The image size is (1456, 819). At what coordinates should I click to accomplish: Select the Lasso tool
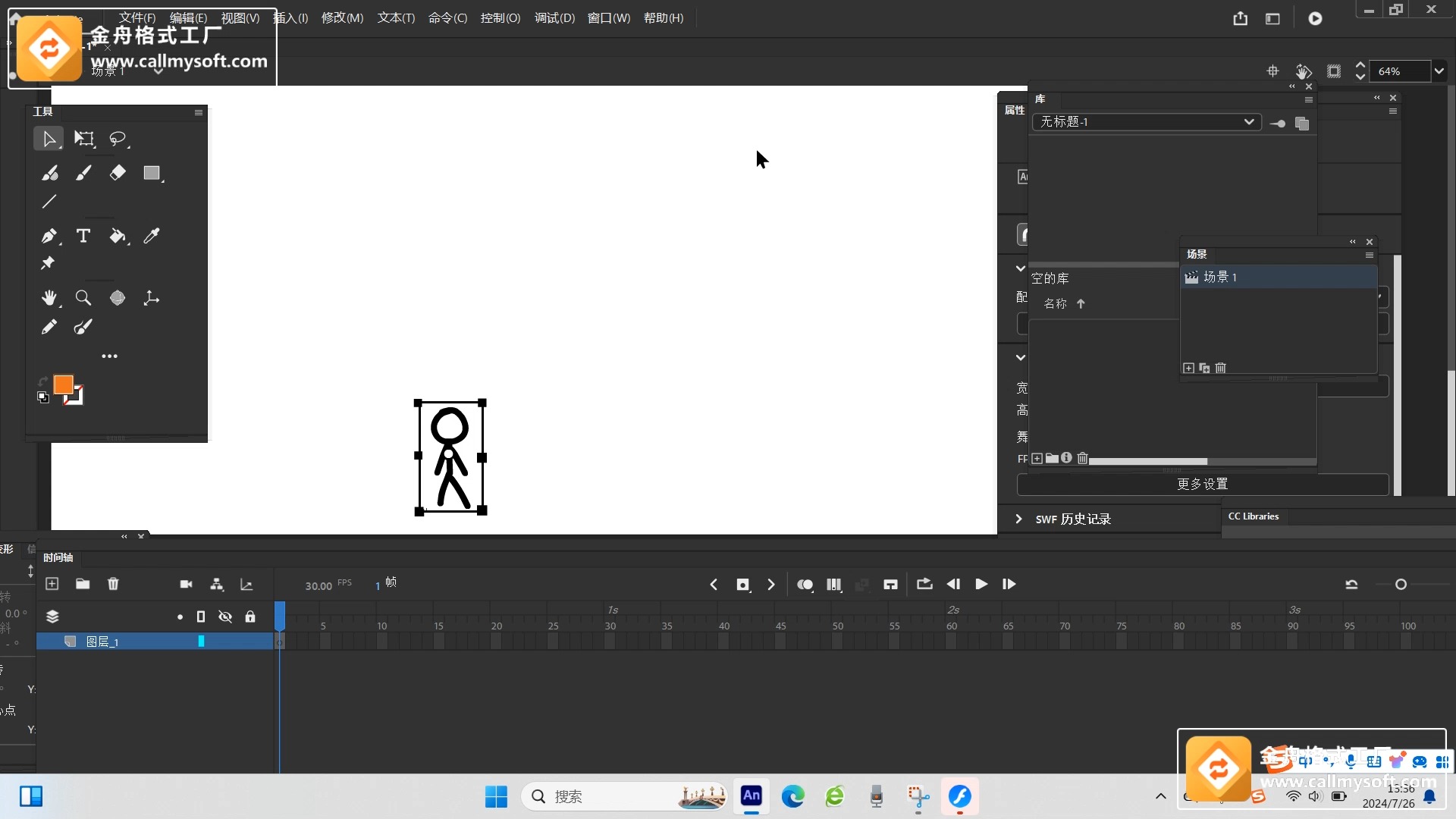pyautogui.click(x=118, y=139)
